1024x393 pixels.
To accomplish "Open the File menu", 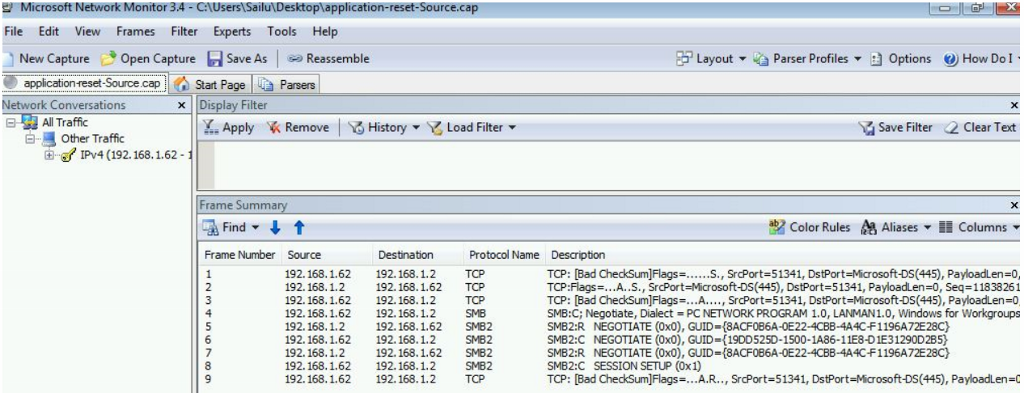I will (14, 31).
